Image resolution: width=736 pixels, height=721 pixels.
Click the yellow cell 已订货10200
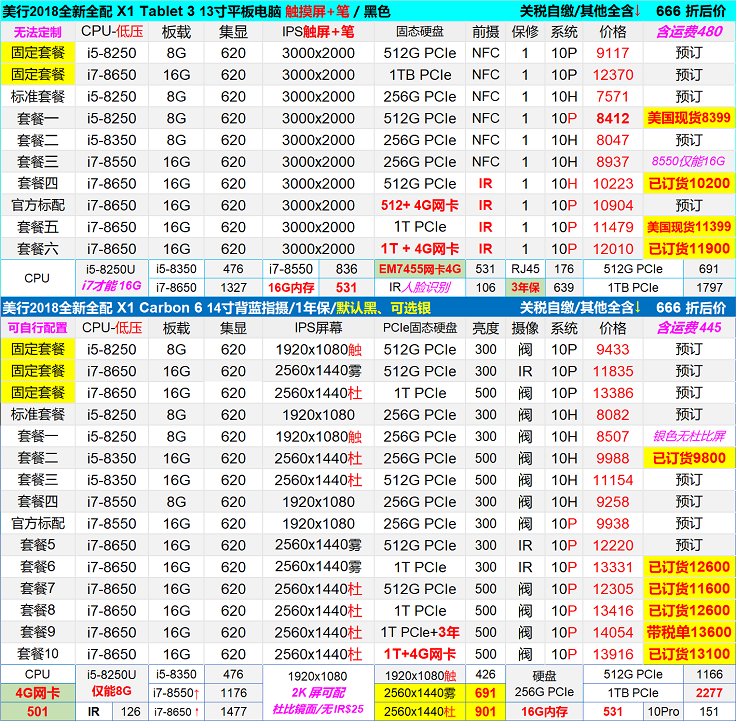(x=689, y=184)
